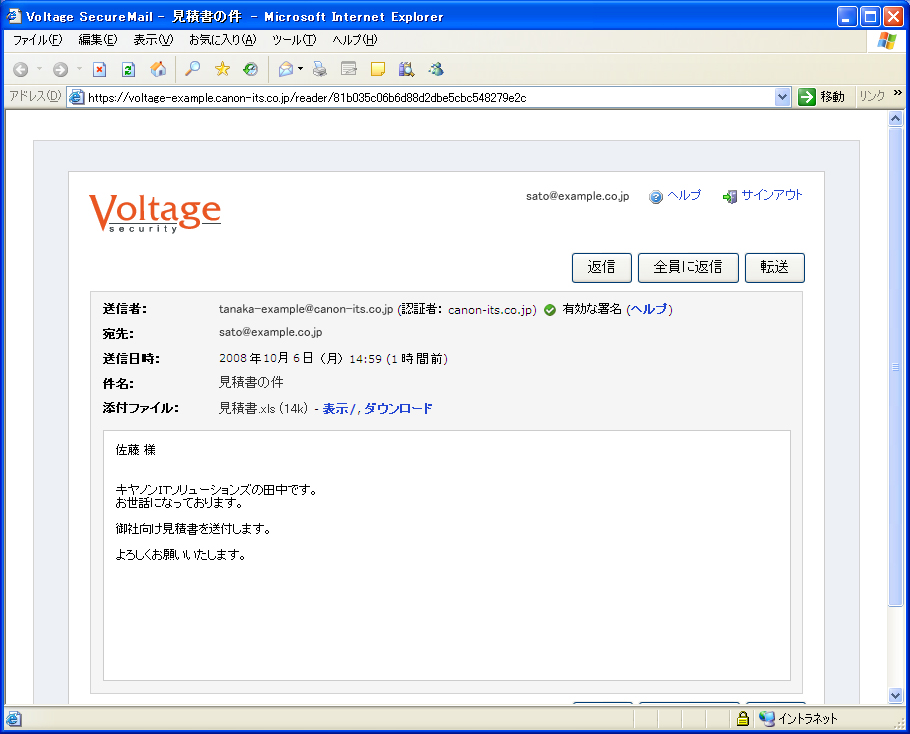Image resolution: width=910 pixels, height=734 pixels.
Task: Click the サインアウト link
Action: click(x=772, y=196)
